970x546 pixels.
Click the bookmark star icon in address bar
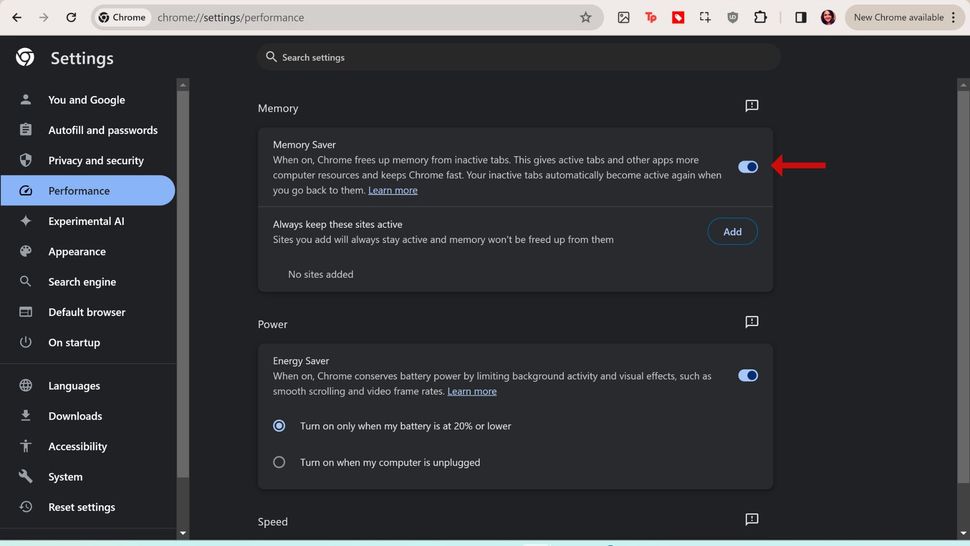tap(586, 17)
